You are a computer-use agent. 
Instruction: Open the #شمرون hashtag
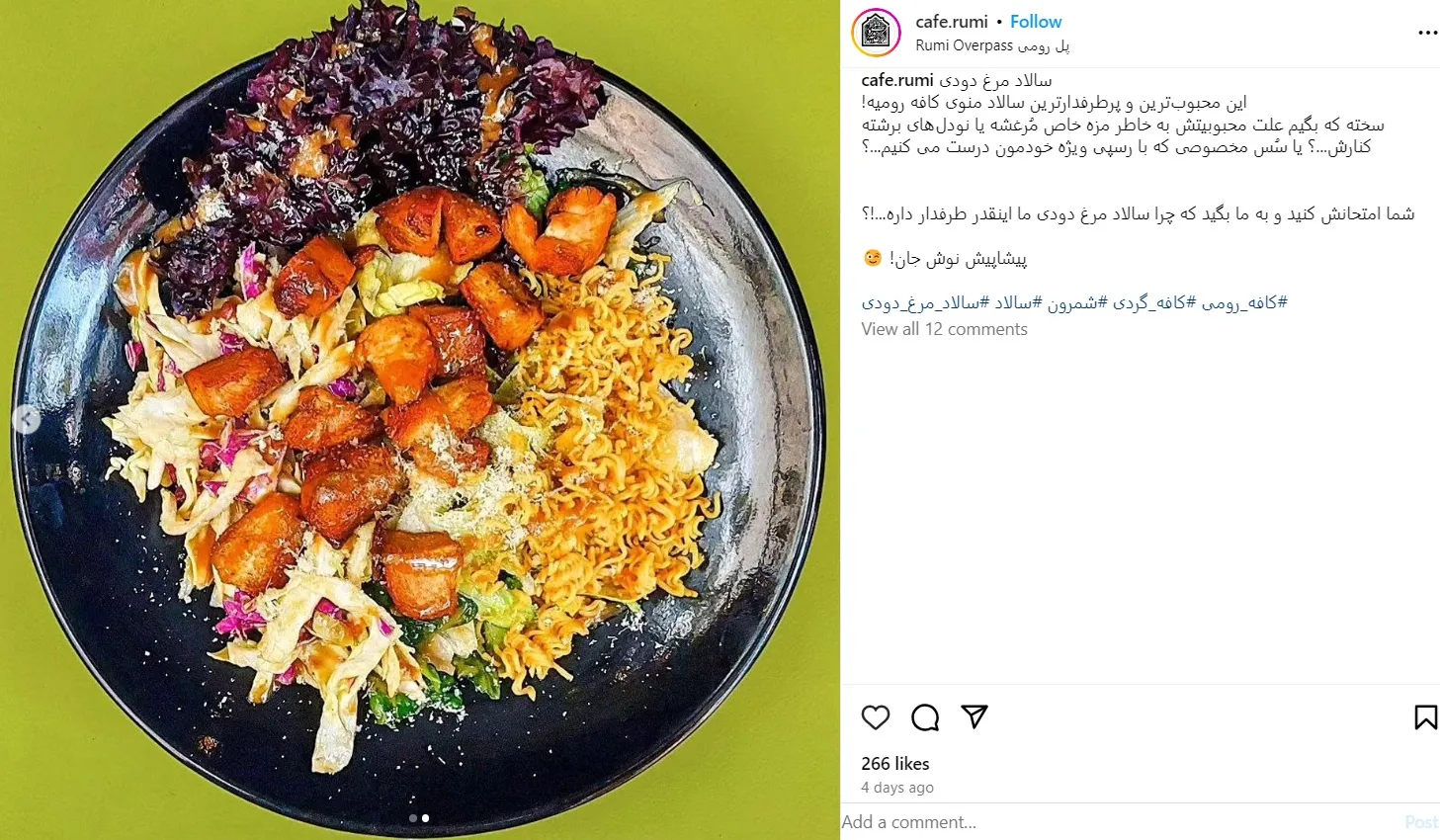point(1077,303)
